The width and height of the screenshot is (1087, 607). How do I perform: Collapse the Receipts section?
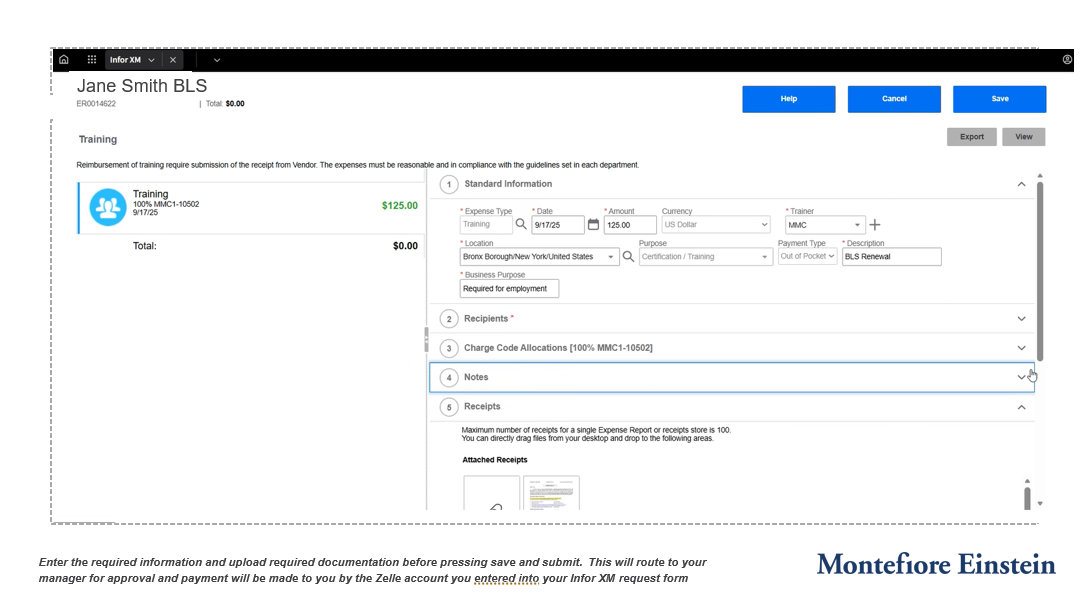(1021, 407)
